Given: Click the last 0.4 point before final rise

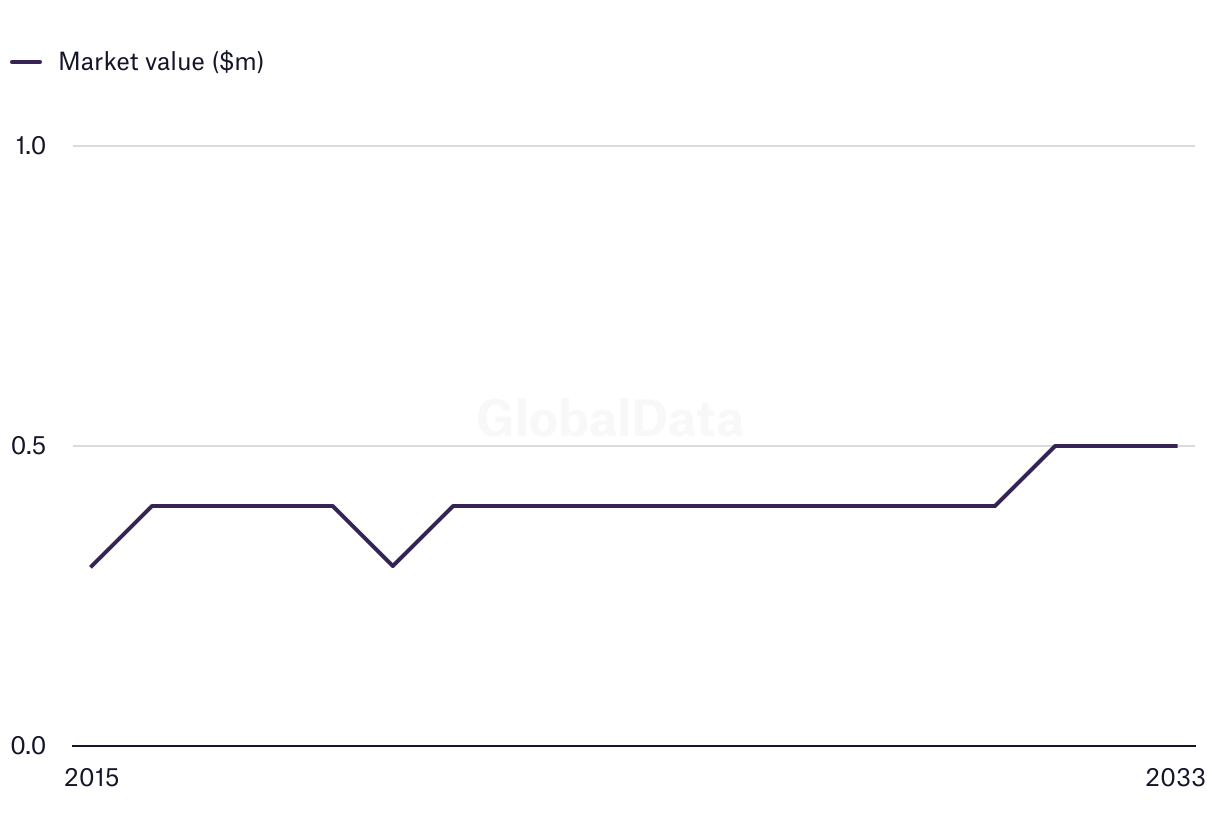Looking at the screenshot, I should pyautogui.click(x=995, y=506).
